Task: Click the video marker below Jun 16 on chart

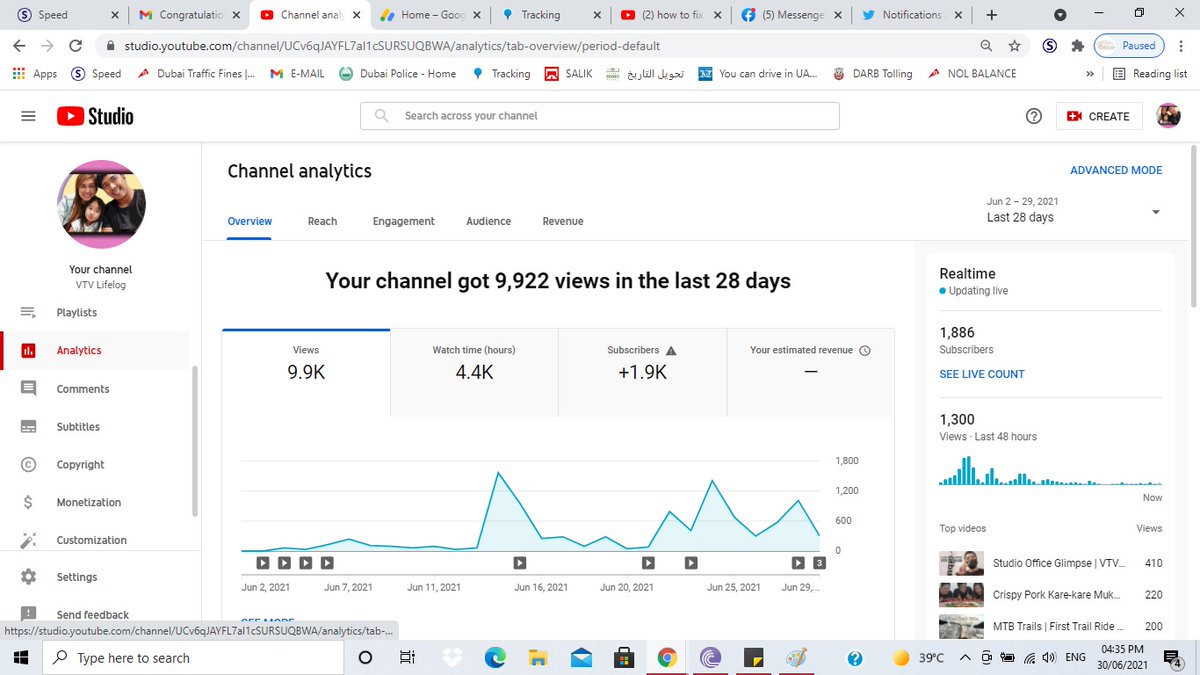Action: coord(519,563)
